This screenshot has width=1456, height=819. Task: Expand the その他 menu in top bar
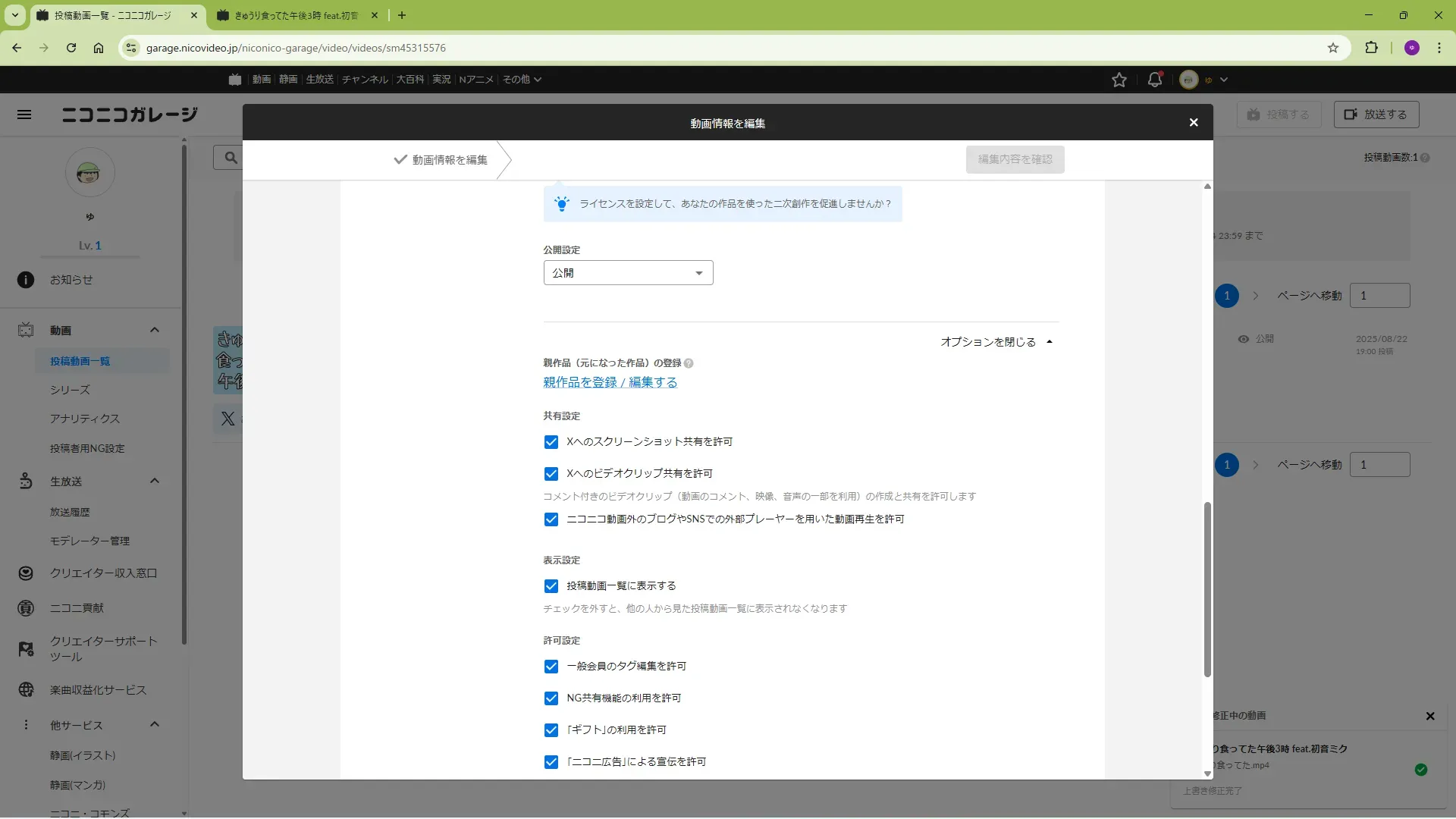pyautogui.click(x=522, y=80)
